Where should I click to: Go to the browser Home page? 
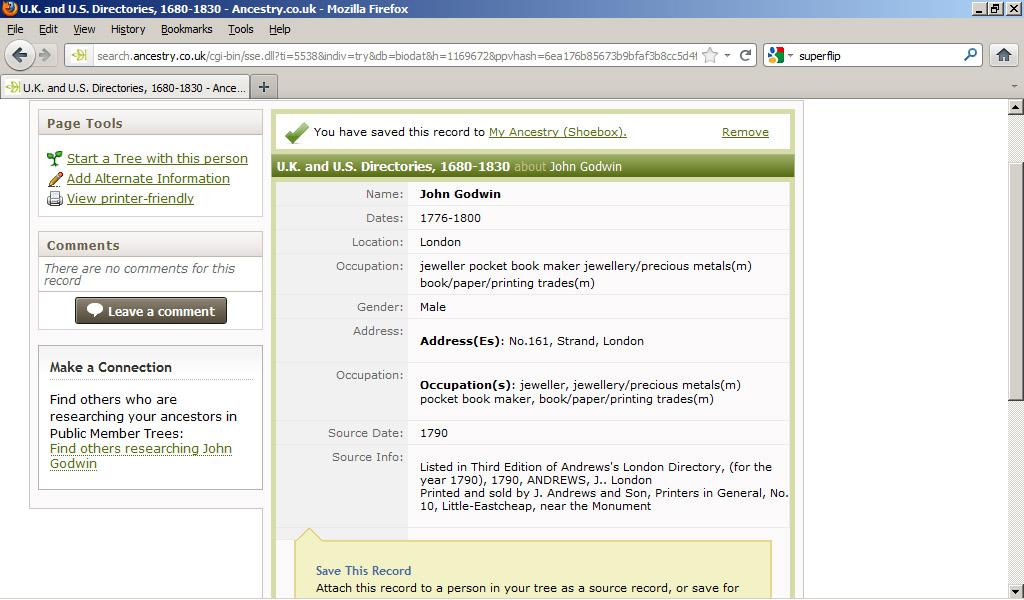pyautogui.click(x=1004, y=55)
